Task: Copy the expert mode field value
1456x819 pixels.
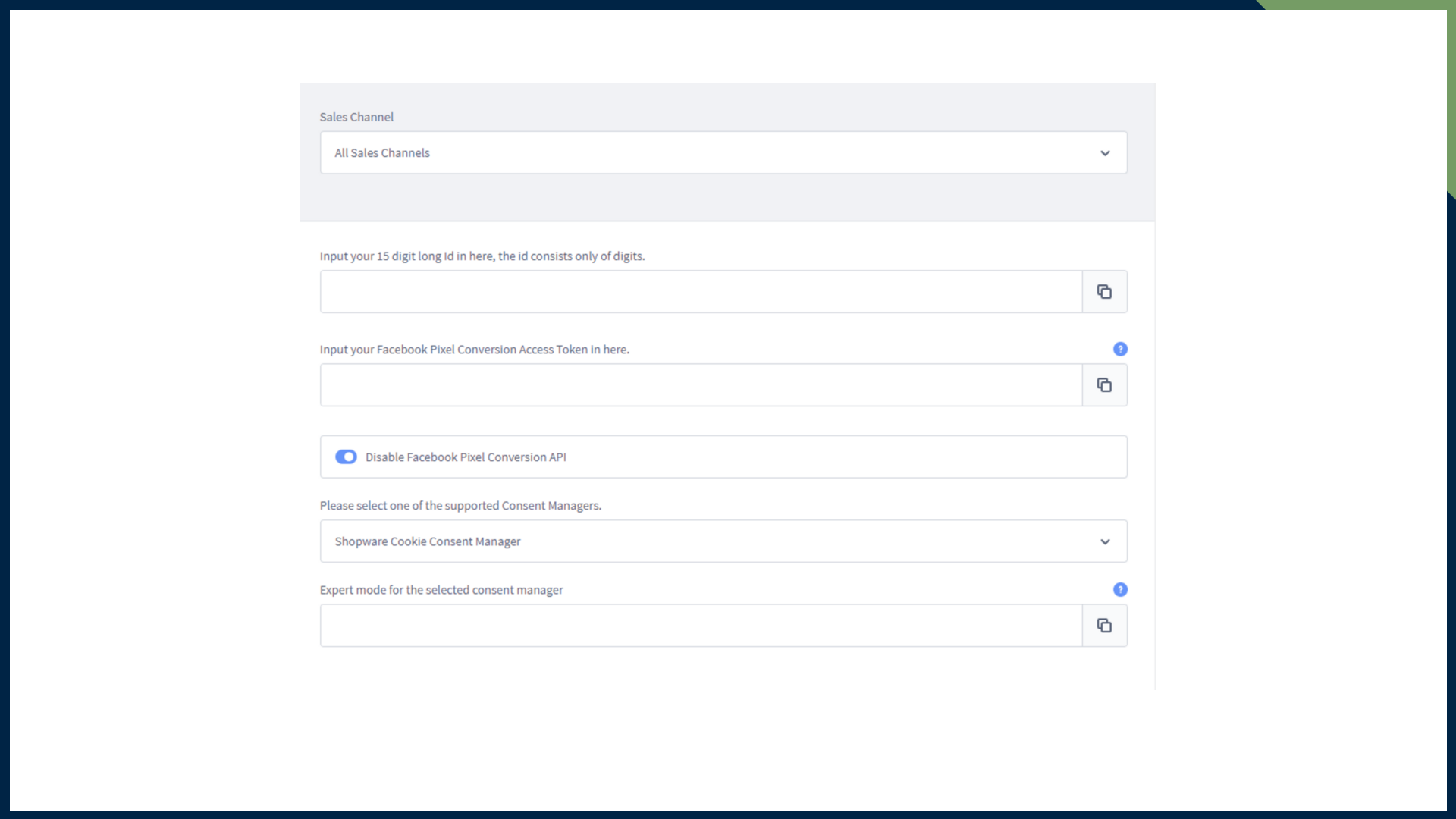Action: click(x=1104, y=626)
